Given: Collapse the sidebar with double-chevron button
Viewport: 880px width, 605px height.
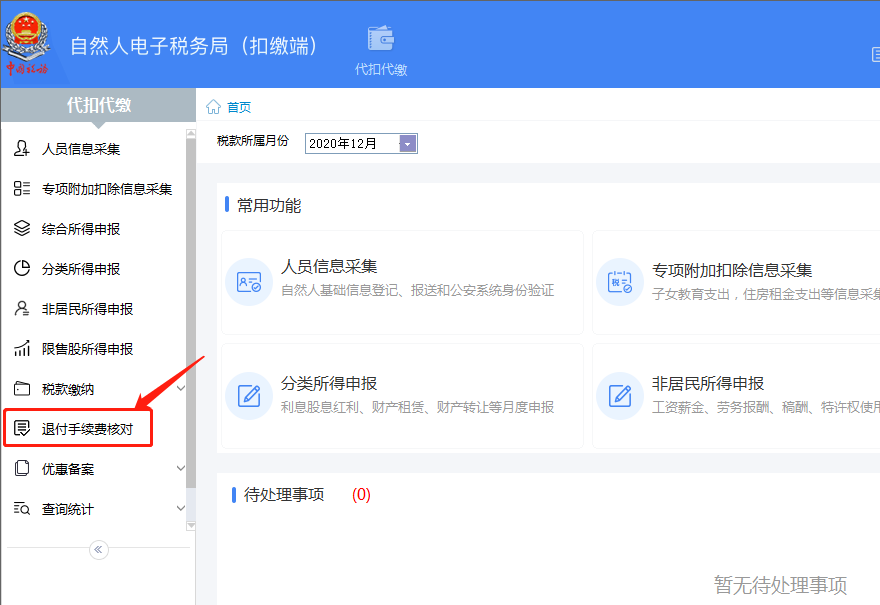Looking at the screenshot, I should 99,549.
